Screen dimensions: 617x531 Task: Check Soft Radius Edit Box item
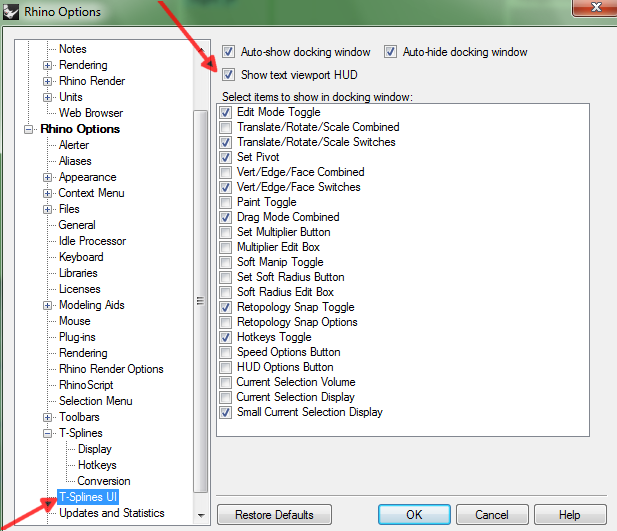(x=226, y=292)
